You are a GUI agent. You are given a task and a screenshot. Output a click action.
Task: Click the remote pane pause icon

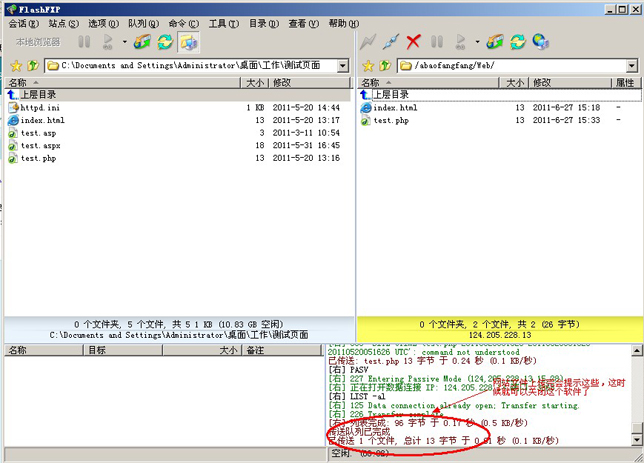click(x=437, y=42)
